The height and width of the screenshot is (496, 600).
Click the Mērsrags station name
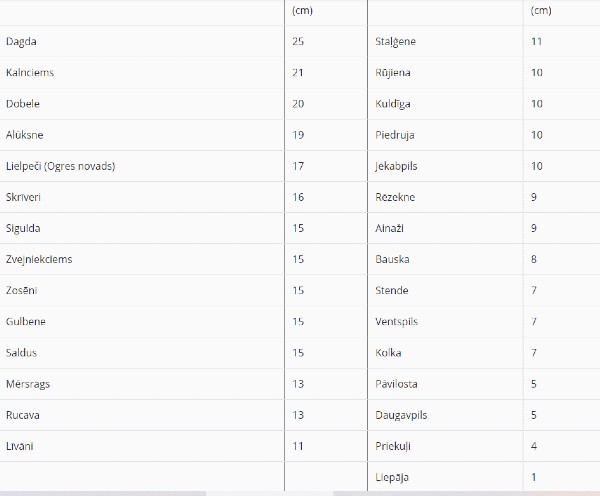[x=28, y=384]
